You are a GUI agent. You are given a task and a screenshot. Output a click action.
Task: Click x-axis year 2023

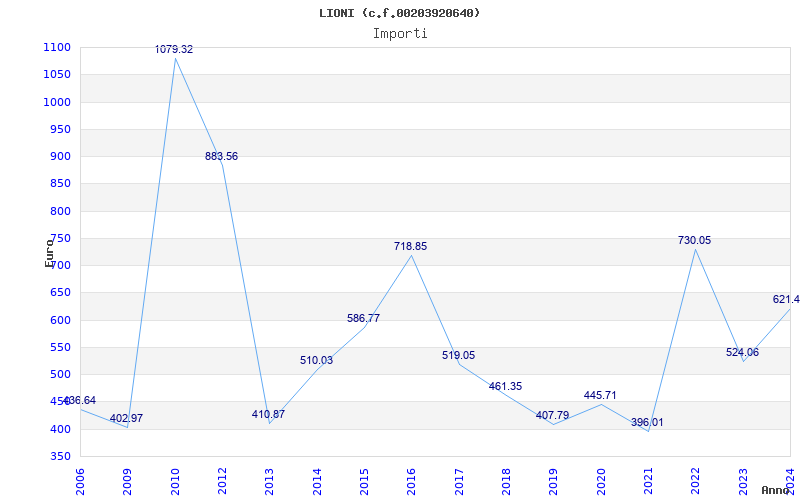(x=742, y=482)
